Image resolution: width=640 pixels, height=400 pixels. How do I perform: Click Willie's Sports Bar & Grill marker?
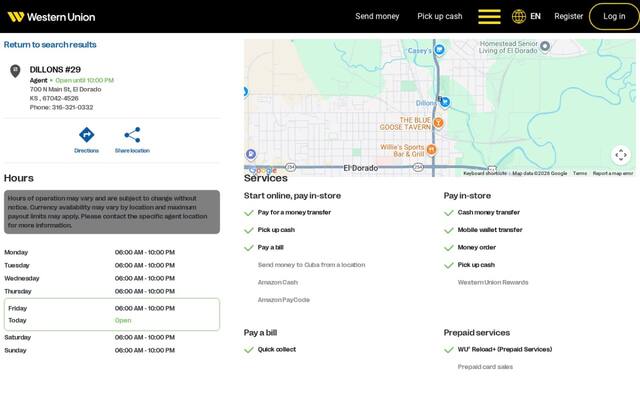point(431,150)
